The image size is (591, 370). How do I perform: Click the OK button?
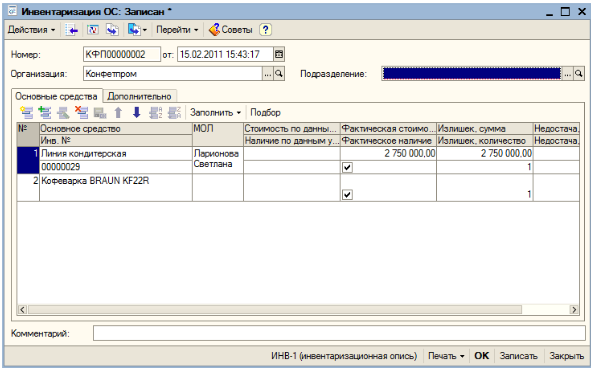481,356
